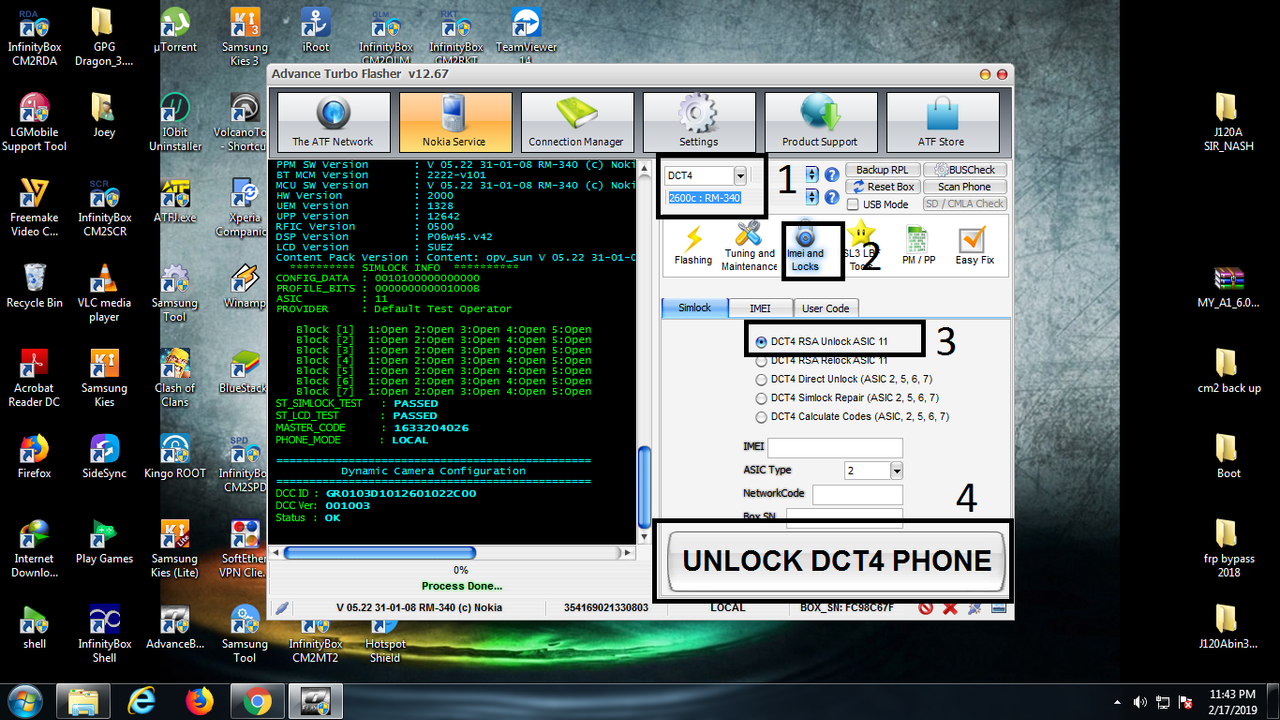
Task: Open Product Support section
Action: coord(821,122)
